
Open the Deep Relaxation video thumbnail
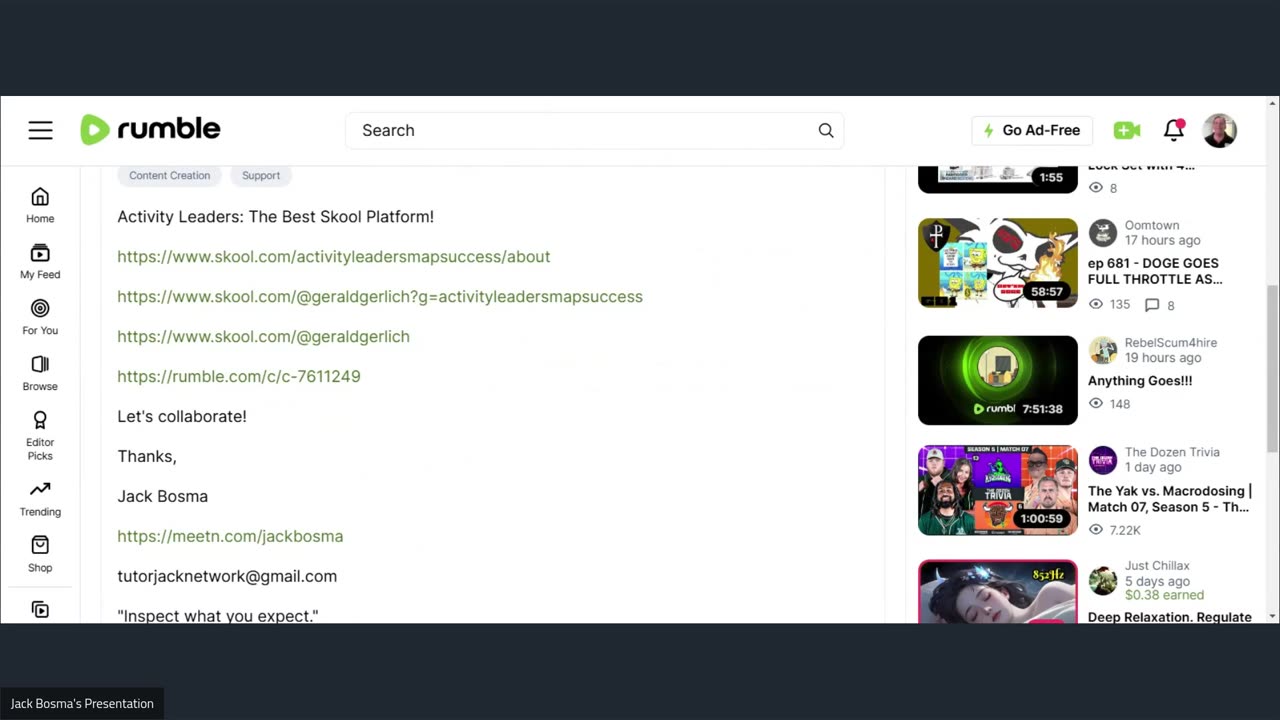(998, 592)
